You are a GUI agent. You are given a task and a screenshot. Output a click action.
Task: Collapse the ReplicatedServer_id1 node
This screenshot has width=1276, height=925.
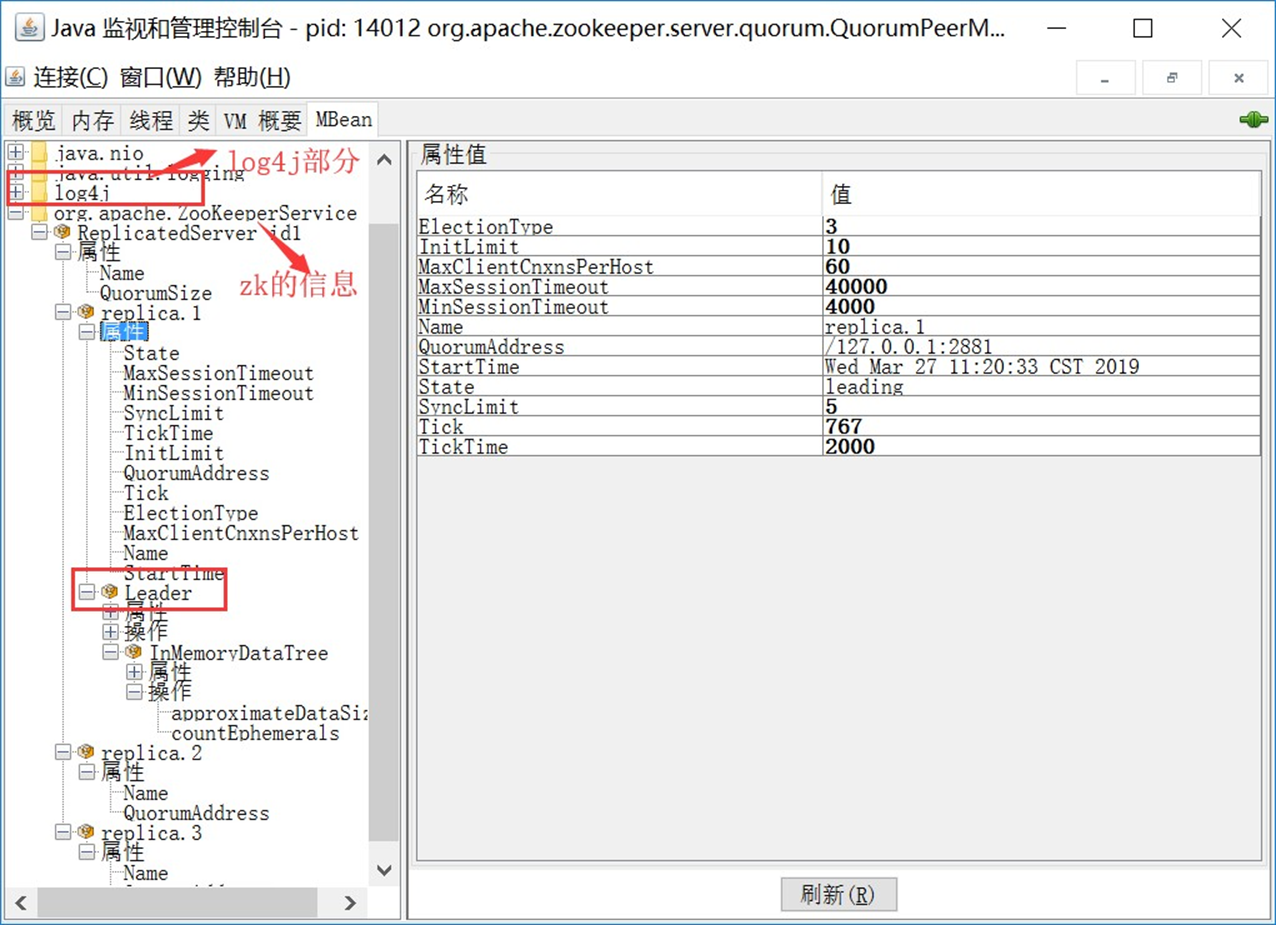pos(39,232)
